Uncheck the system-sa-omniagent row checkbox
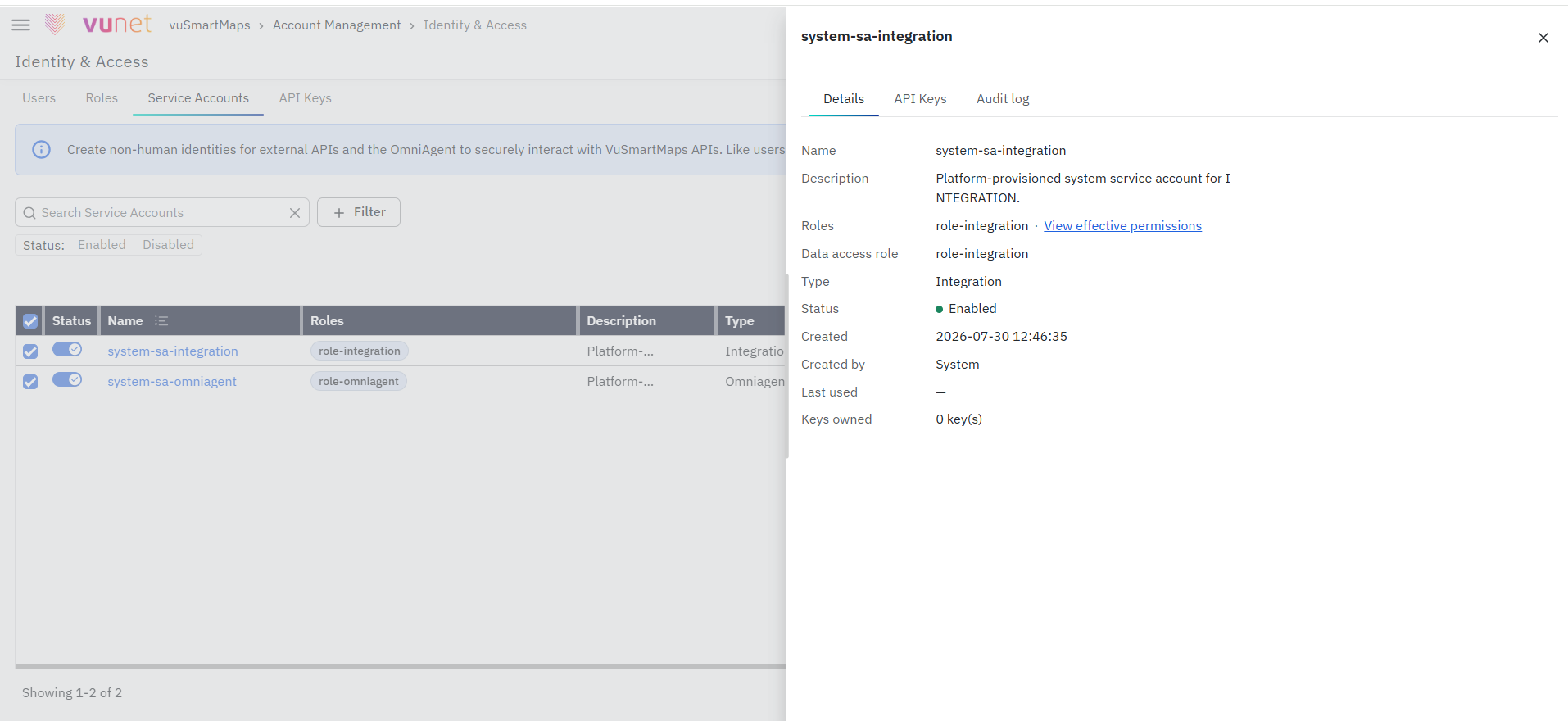Image resolution: width=1568 pixels, height=721 pixels. tap(30, 382)
